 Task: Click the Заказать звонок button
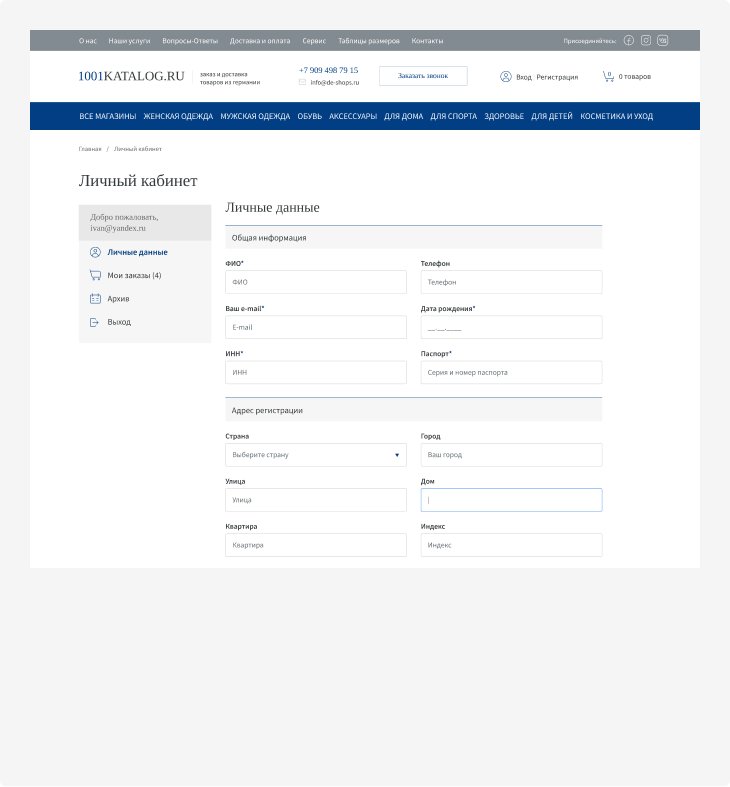[x=423, y=76]
